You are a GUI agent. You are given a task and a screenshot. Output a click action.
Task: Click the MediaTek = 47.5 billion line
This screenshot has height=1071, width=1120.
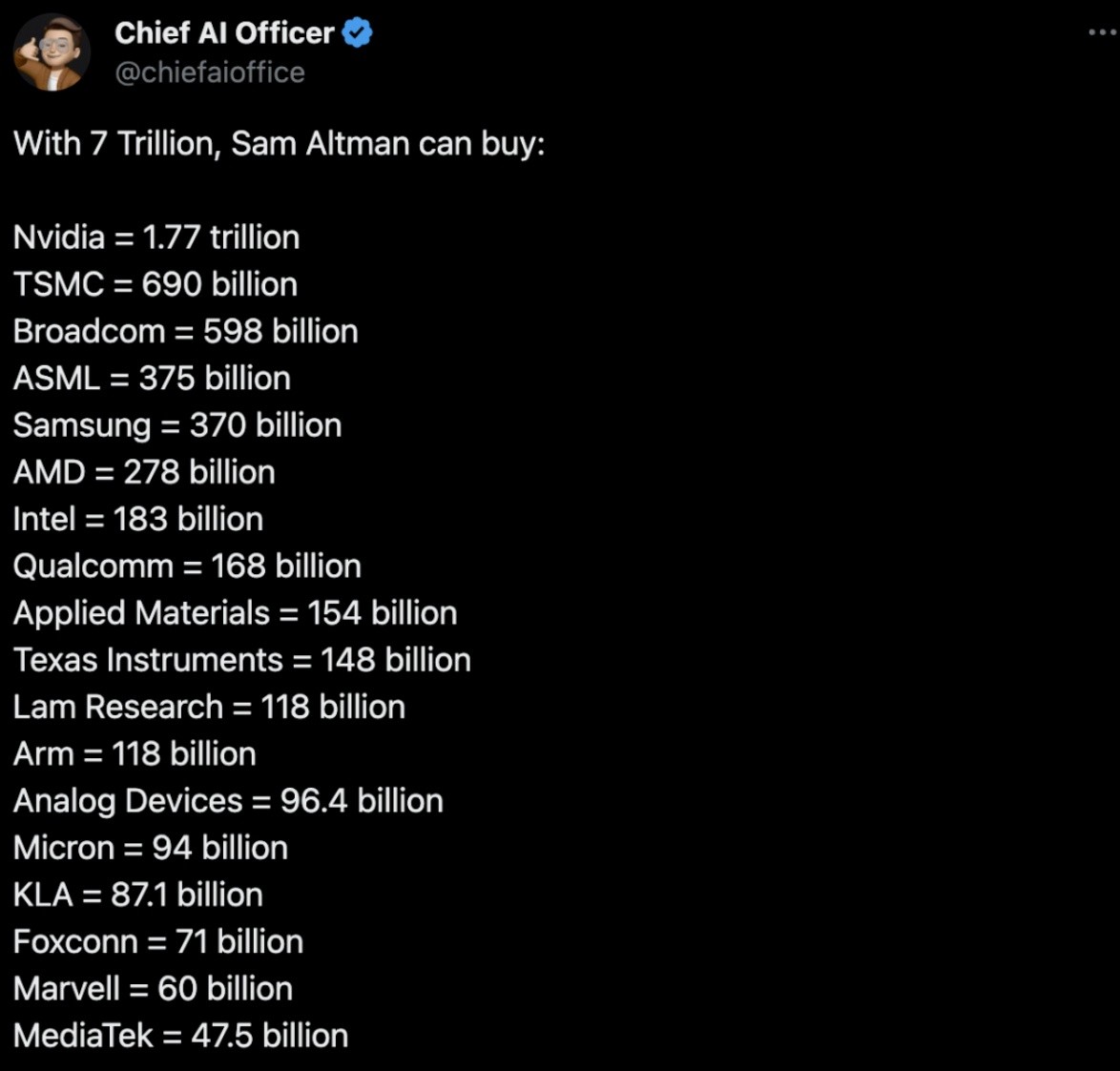coord(180,1036)
